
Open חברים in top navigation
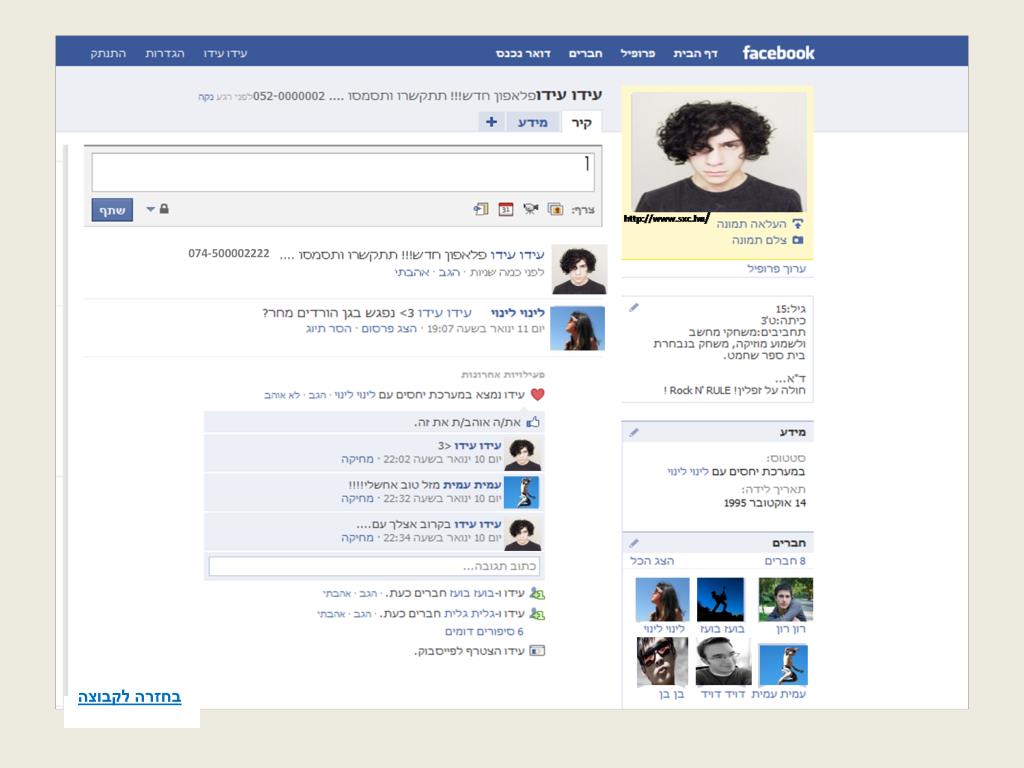click(x=586, y=54)
